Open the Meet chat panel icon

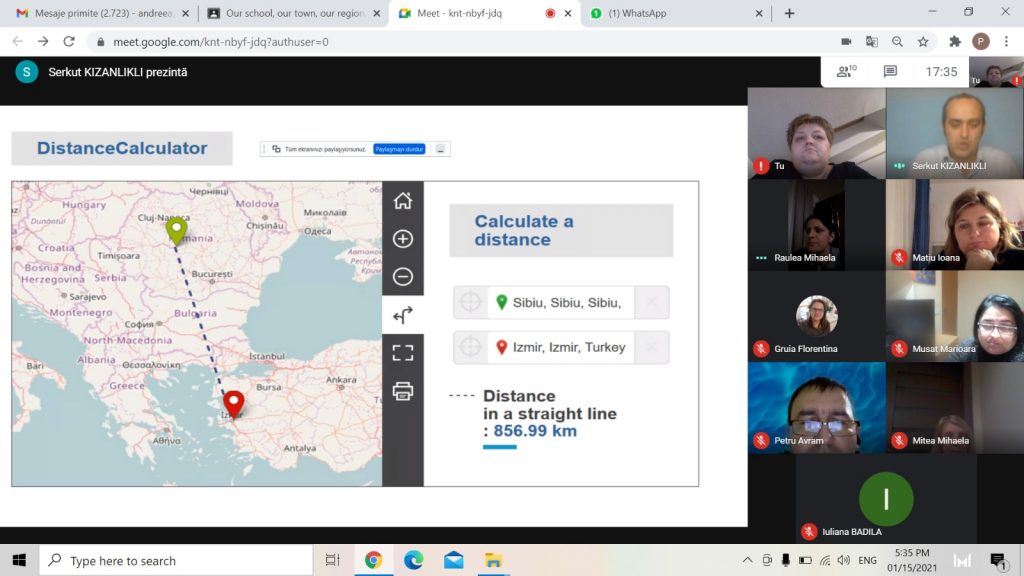click(x=890, y=72)
